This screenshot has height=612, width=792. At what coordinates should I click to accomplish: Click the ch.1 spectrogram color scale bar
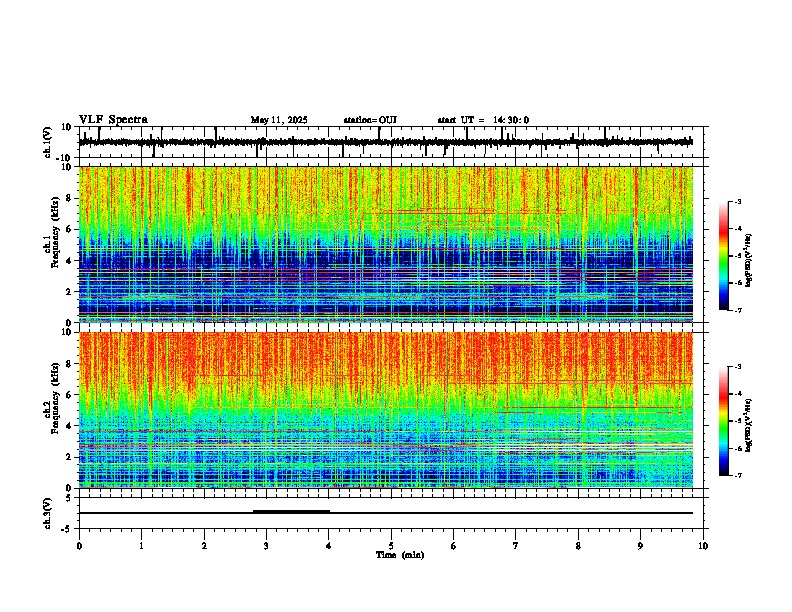point(723,256)
